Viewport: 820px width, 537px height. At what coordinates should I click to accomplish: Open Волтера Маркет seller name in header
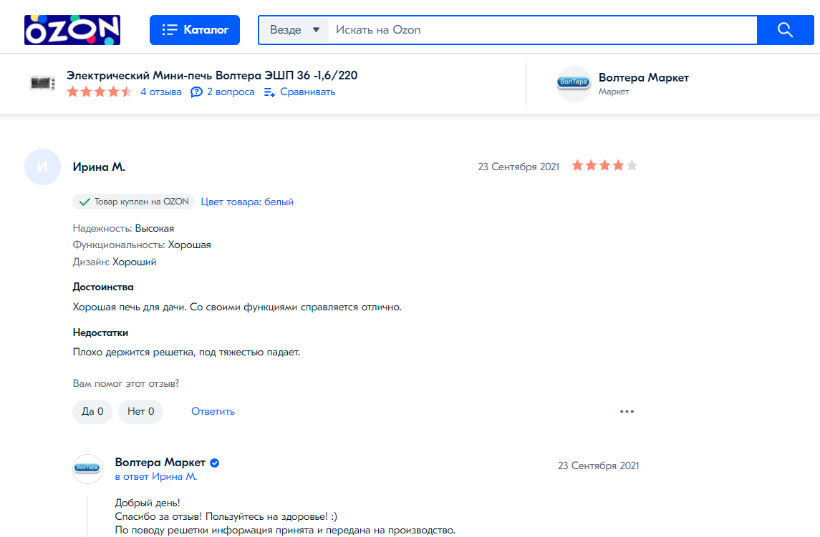[643, 77]
